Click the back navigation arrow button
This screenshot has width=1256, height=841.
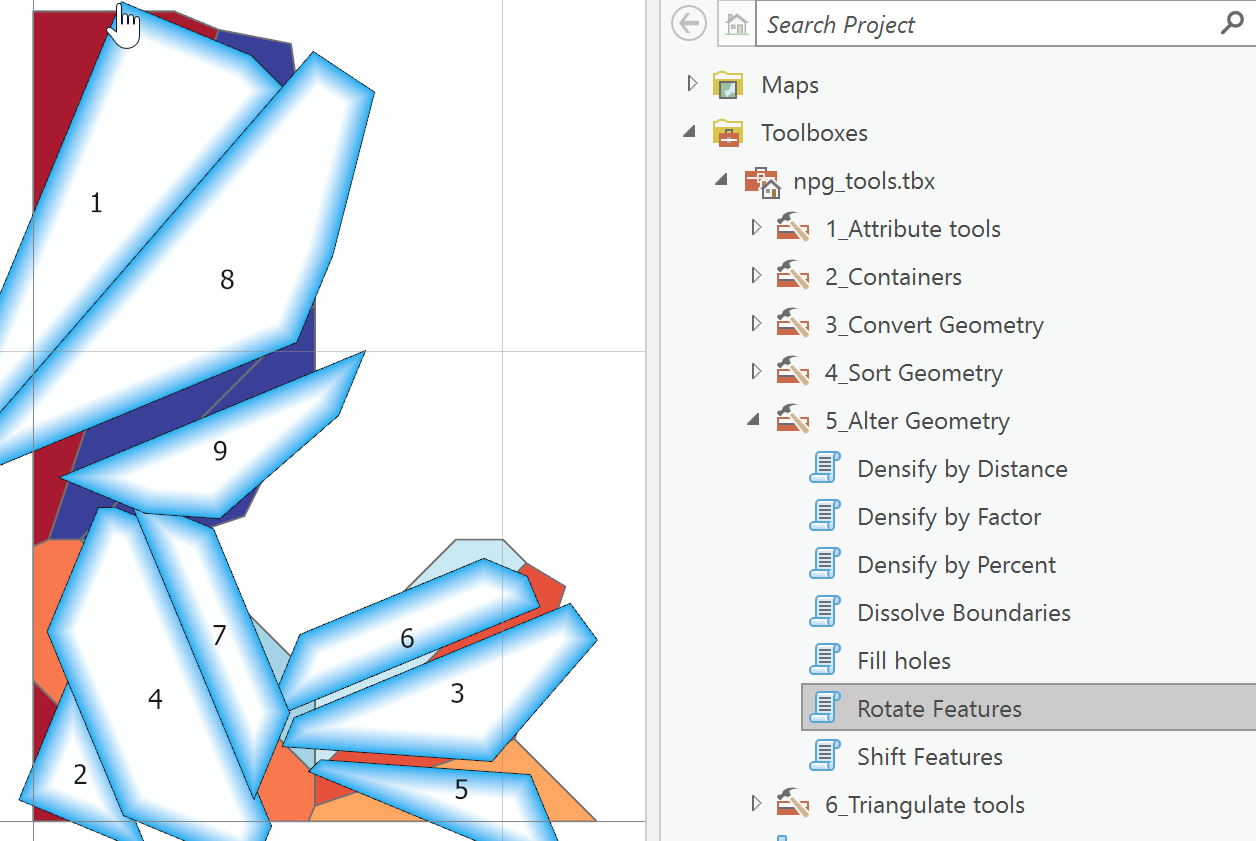click(x=688, y=23)
